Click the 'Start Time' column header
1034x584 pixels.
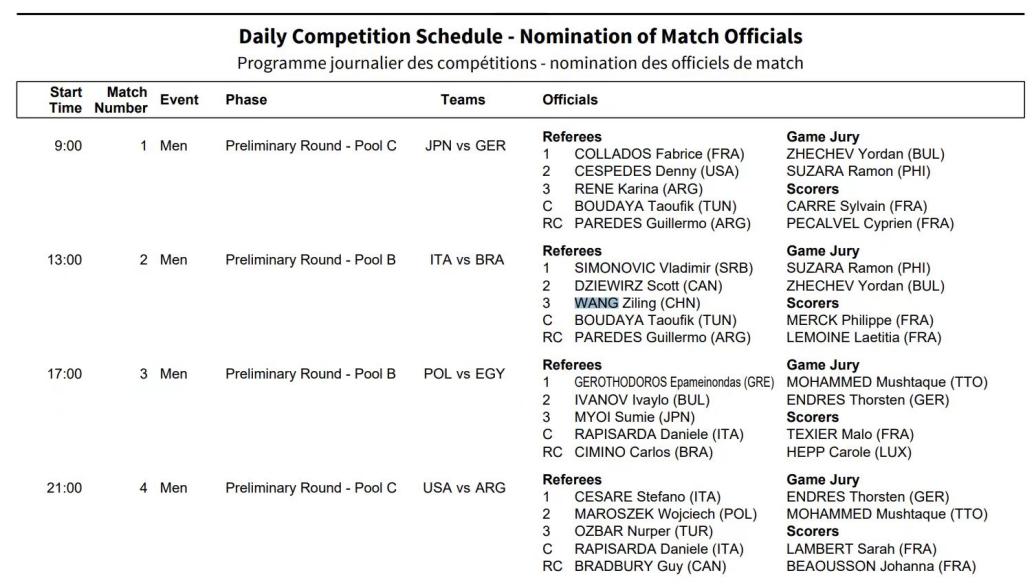(x=66, y=100)
